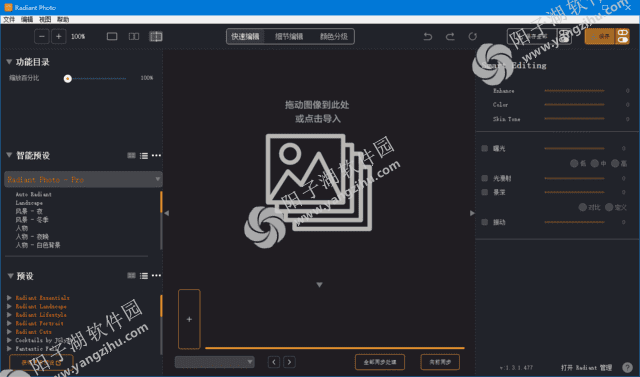Open the filmstrip filter dropdown
The width and height of the screenshot is (640, 377).
click(215, 362)
